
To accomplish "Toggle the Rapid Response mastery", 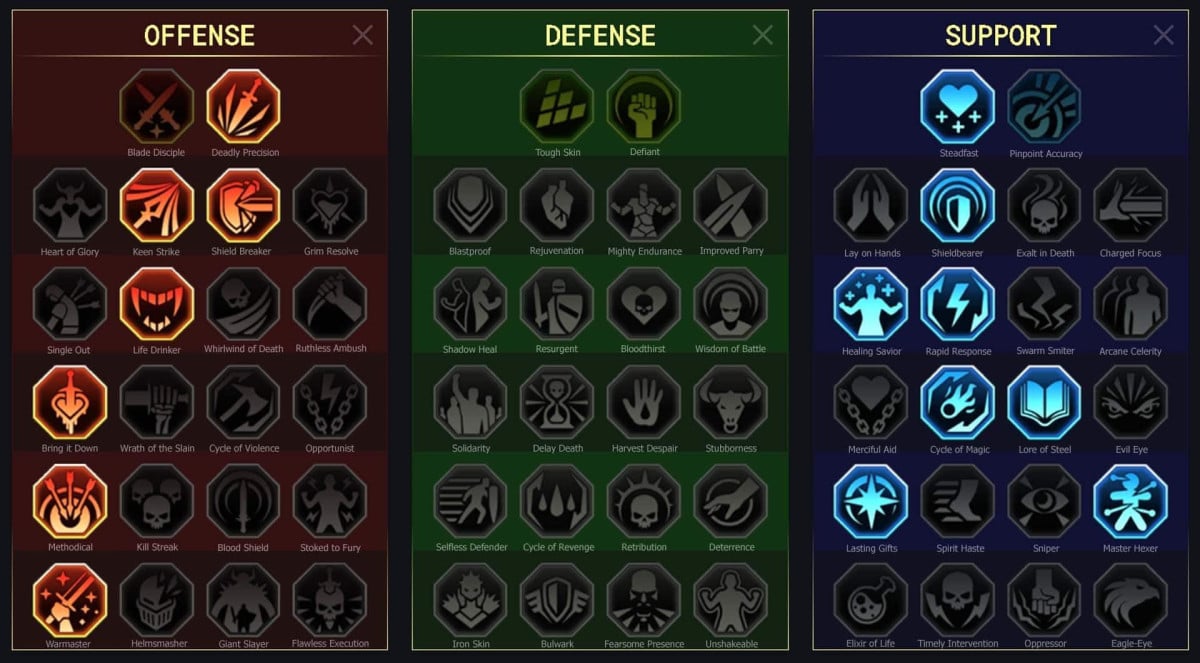I will click(x=958, y=304).
